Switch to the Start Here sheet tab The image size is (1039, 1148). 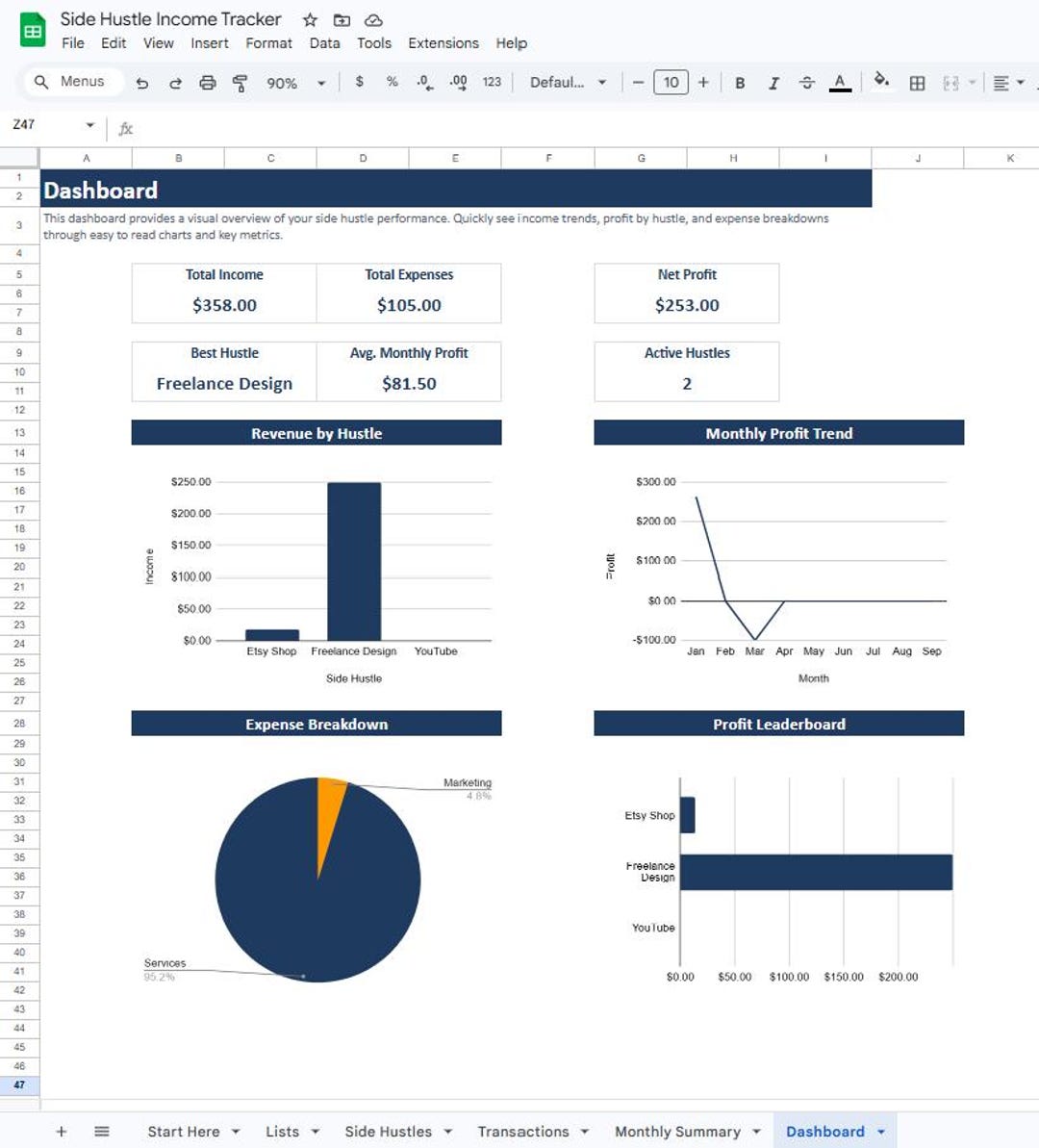(x=184, y=1132)
